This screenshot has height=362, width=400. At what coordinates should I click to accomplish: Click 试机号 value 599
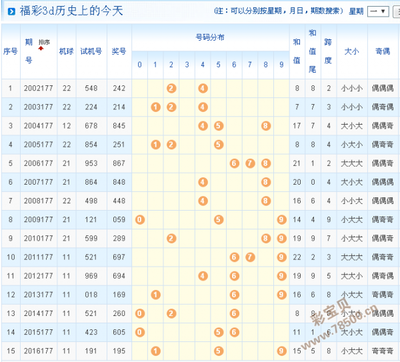pos(91,238)
